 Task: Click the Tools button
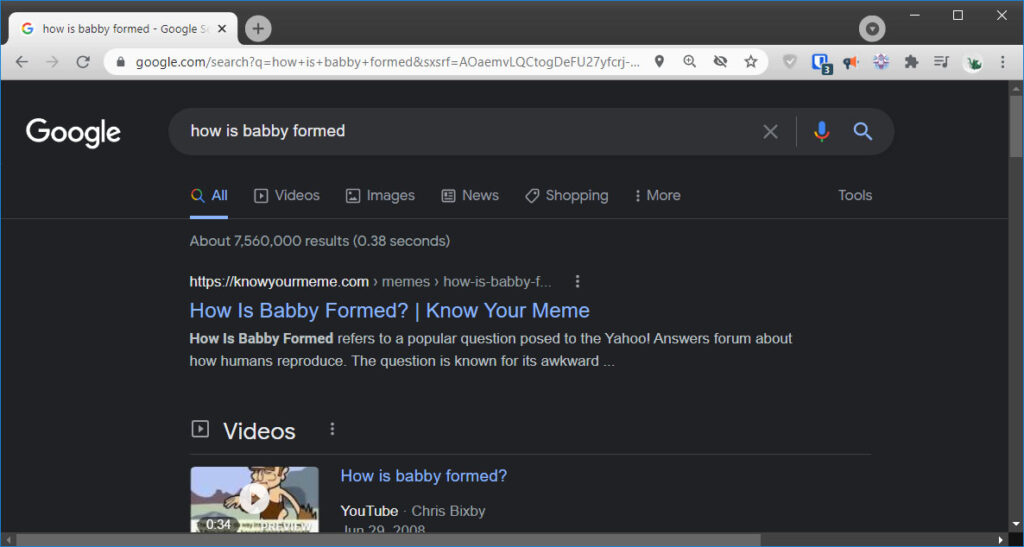click(855, 196)
